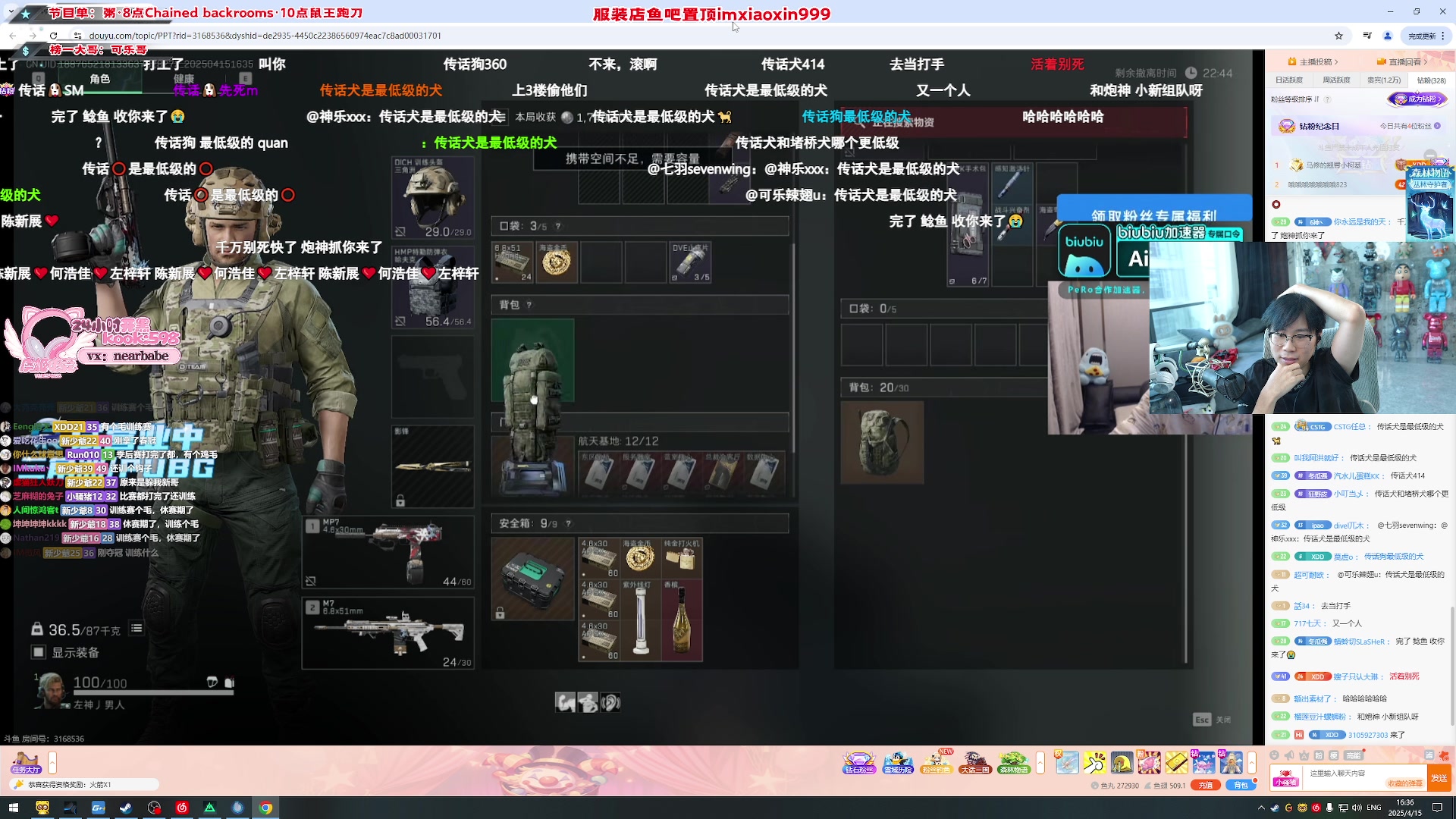
Task: Send the golden ticket gift
Action: (x=1176, y=763)
